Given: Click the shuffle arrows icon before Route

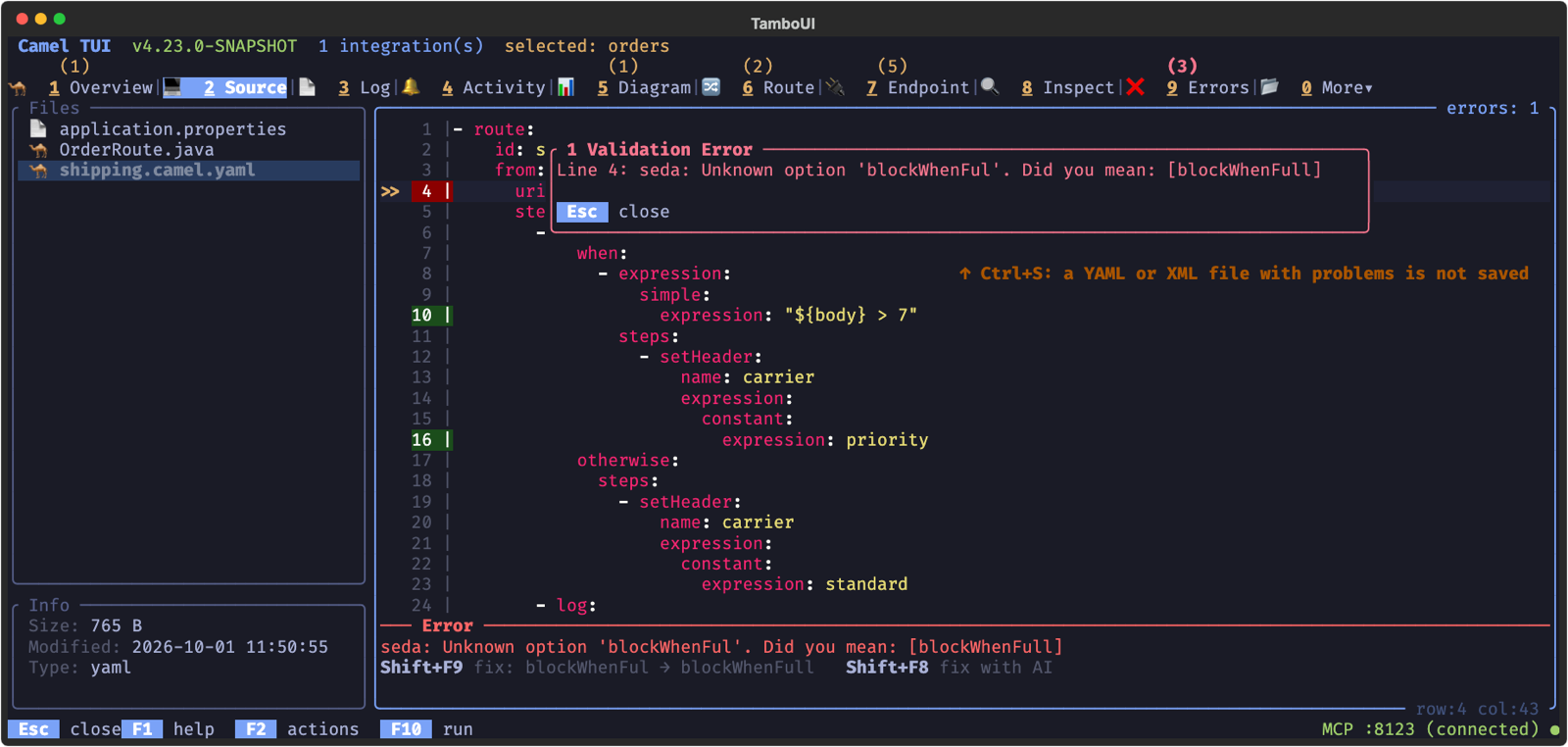Looking at the screenshot, I should 711,87.
